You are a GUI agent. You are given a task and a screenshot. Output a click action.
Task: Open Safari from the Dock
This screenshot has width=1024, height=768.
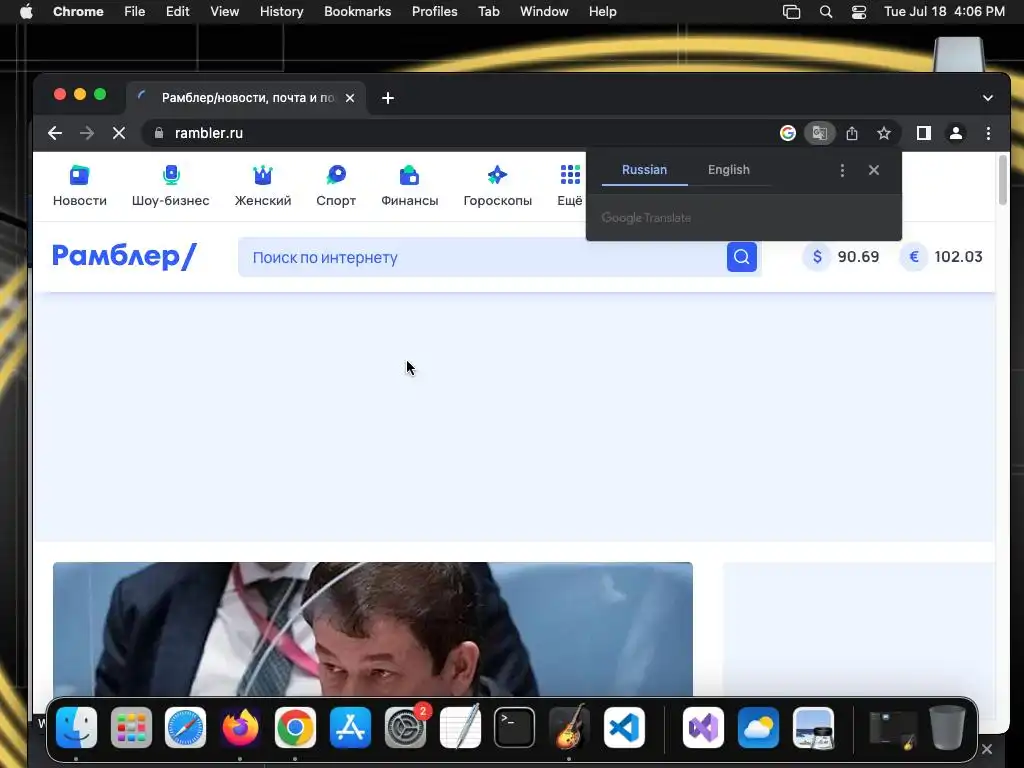click(185, 728)
